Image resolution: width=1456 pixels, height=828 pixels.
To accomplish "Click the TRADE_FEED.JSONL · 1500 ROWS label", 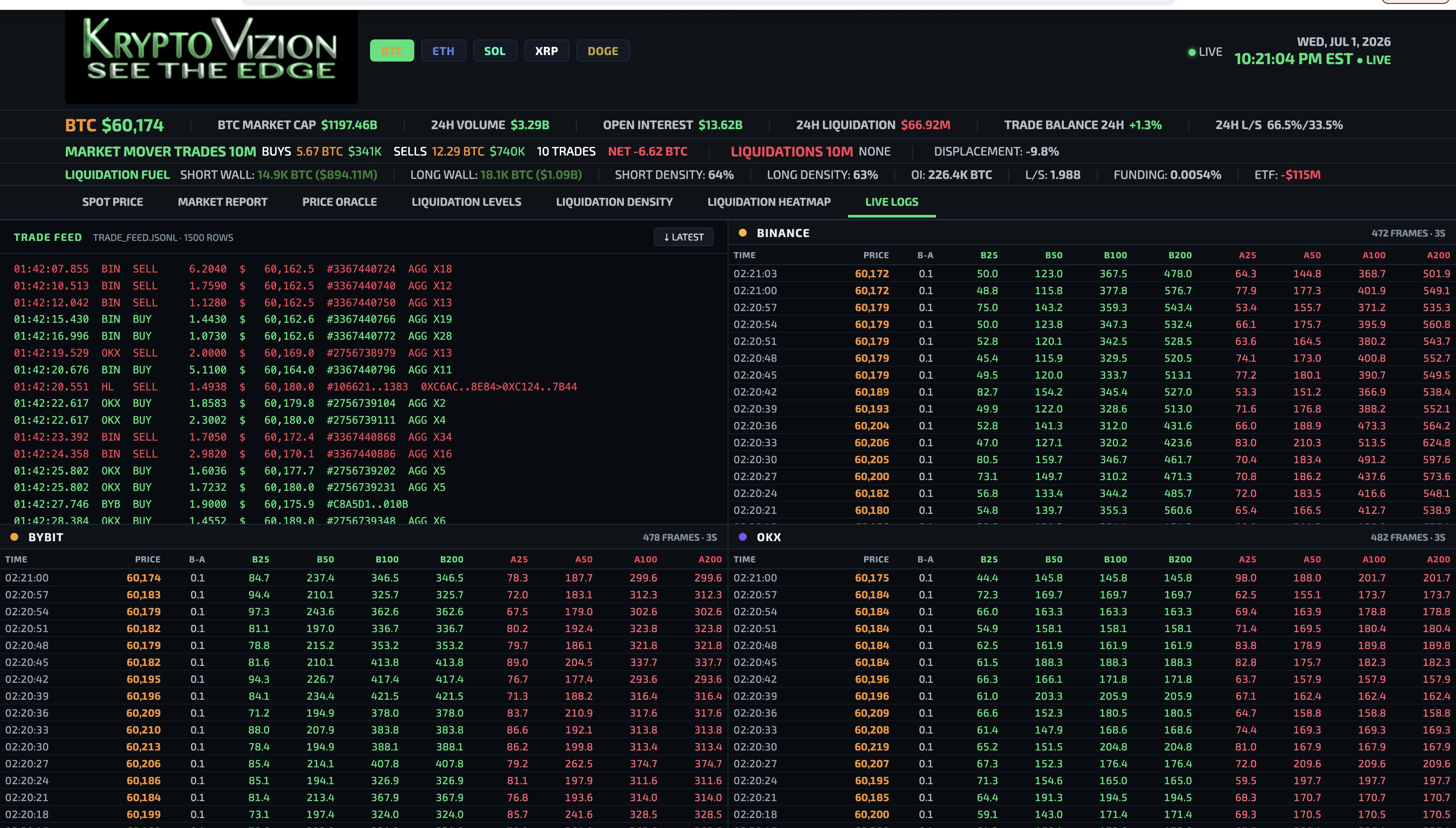I will point(163,238).
